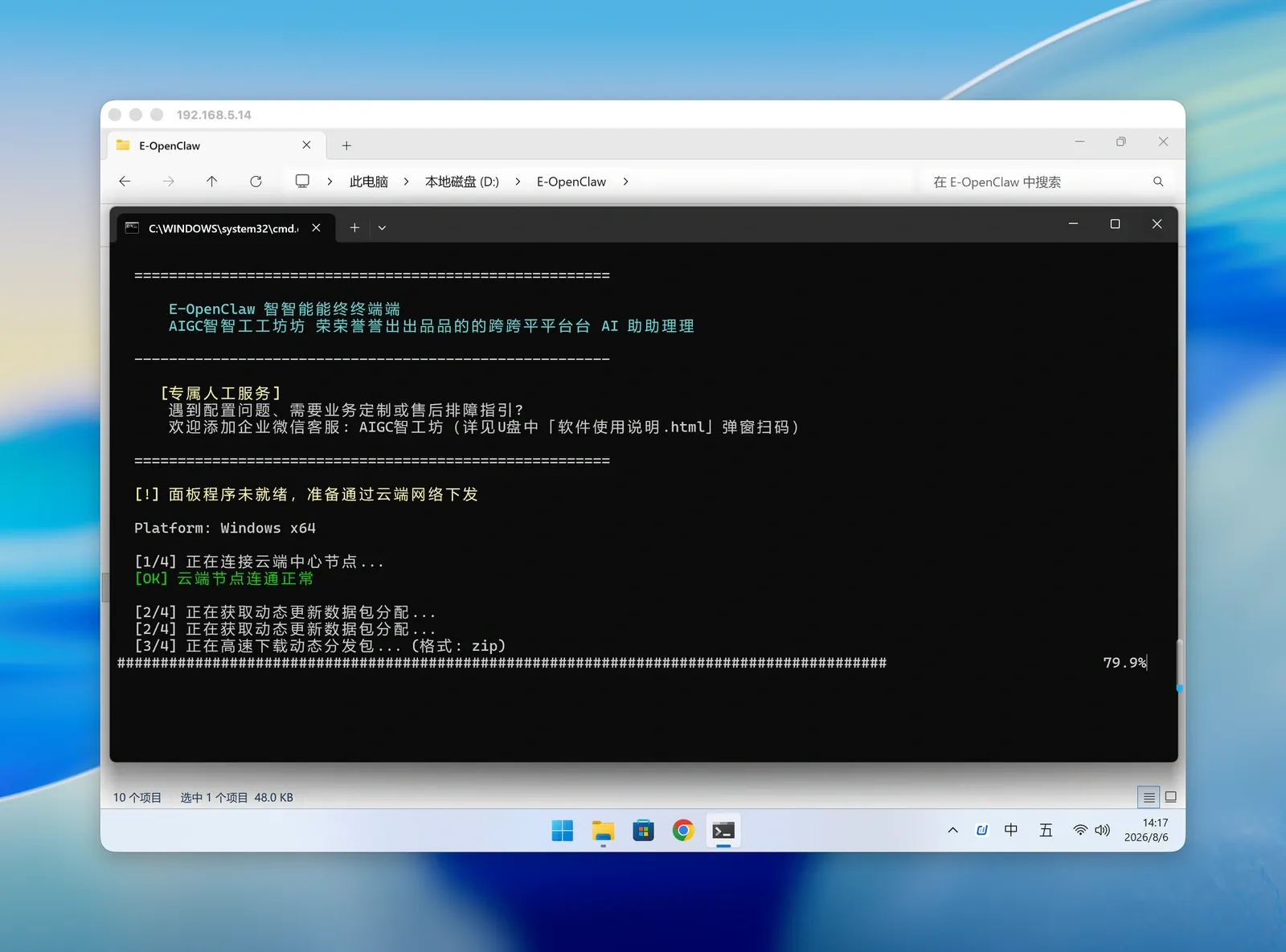Go back in File Explorer
Screen dimensions: 1286x952
coord(125,182)
